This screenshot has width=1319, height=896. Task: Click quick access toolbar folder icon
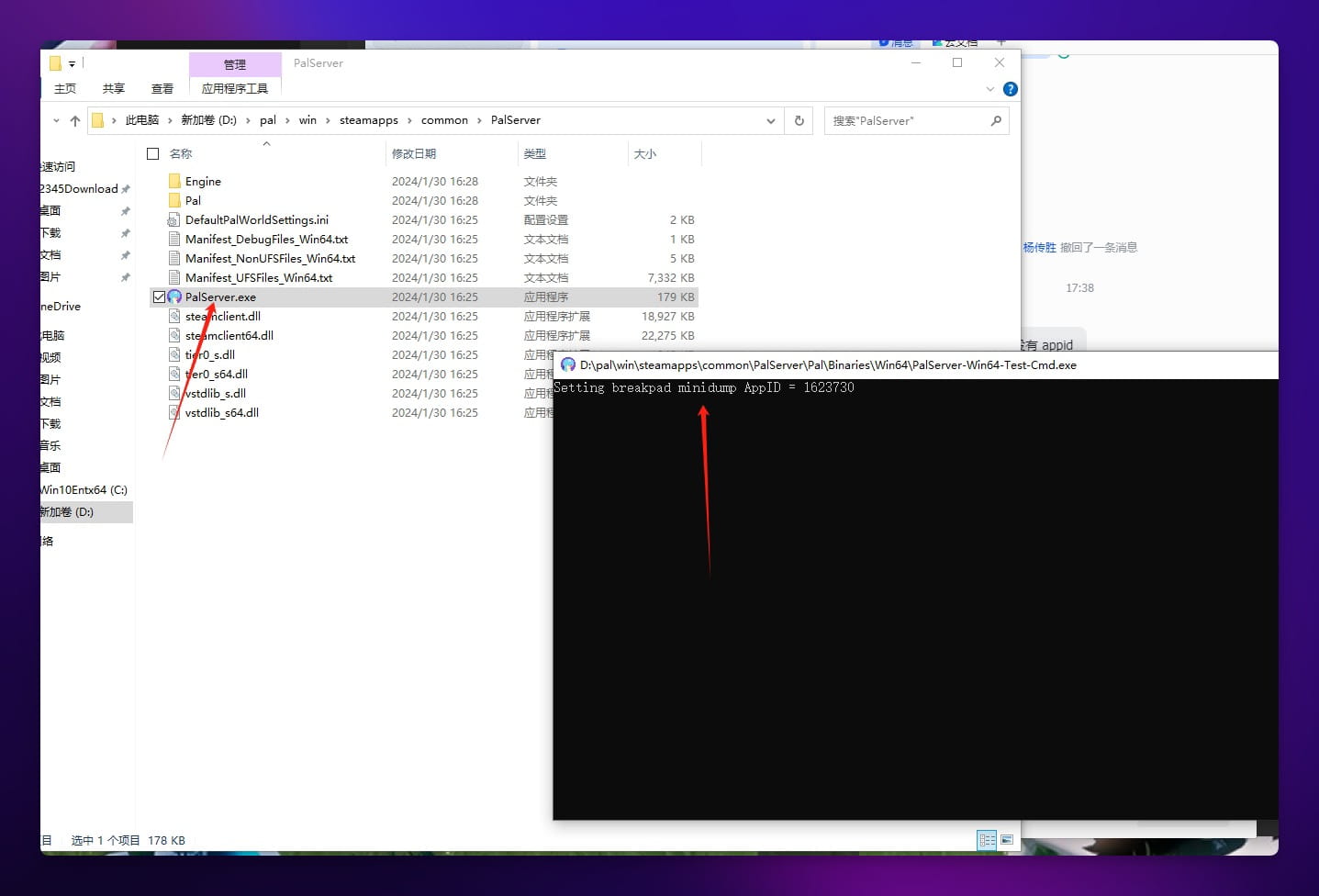[55, 63]
